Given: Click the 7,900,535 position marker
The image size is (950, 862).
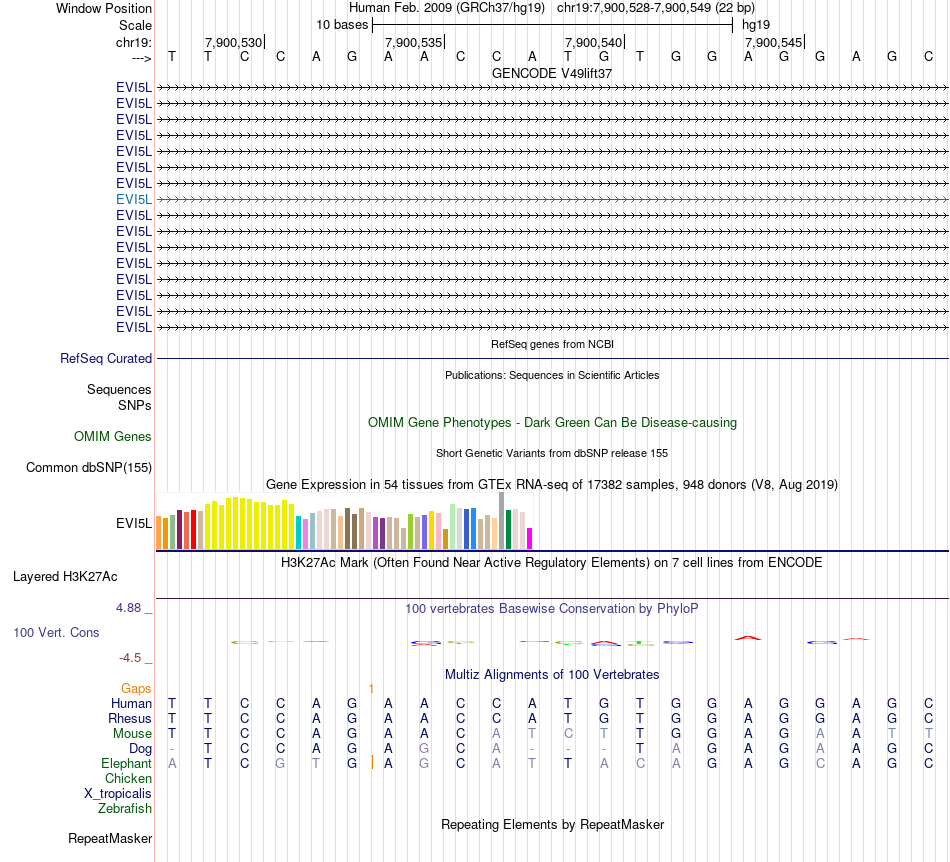Looking at the screenshot, I should coord(414,42).
